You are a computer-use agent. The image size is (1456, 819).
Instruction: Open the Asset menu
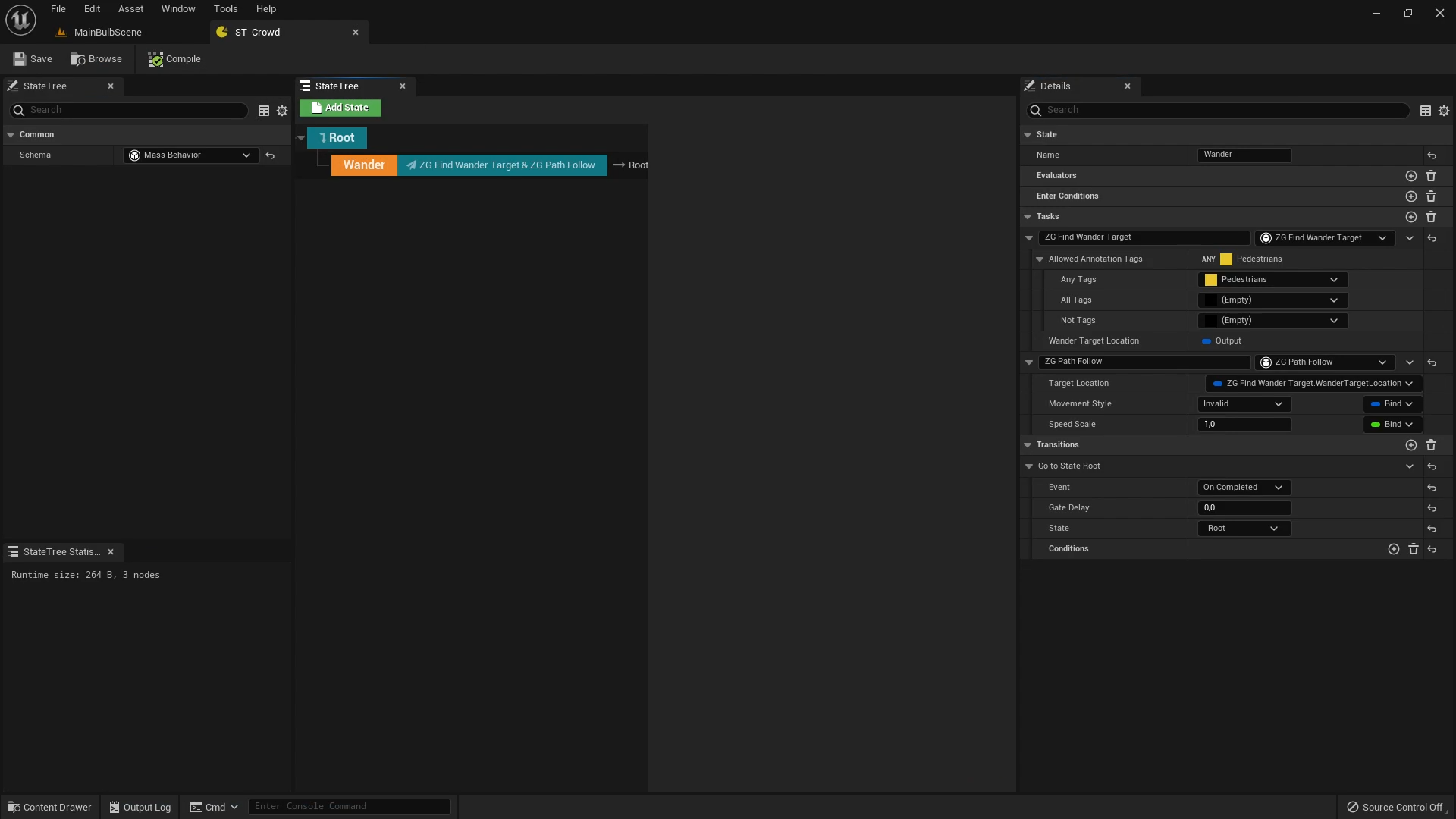[130, 9]
